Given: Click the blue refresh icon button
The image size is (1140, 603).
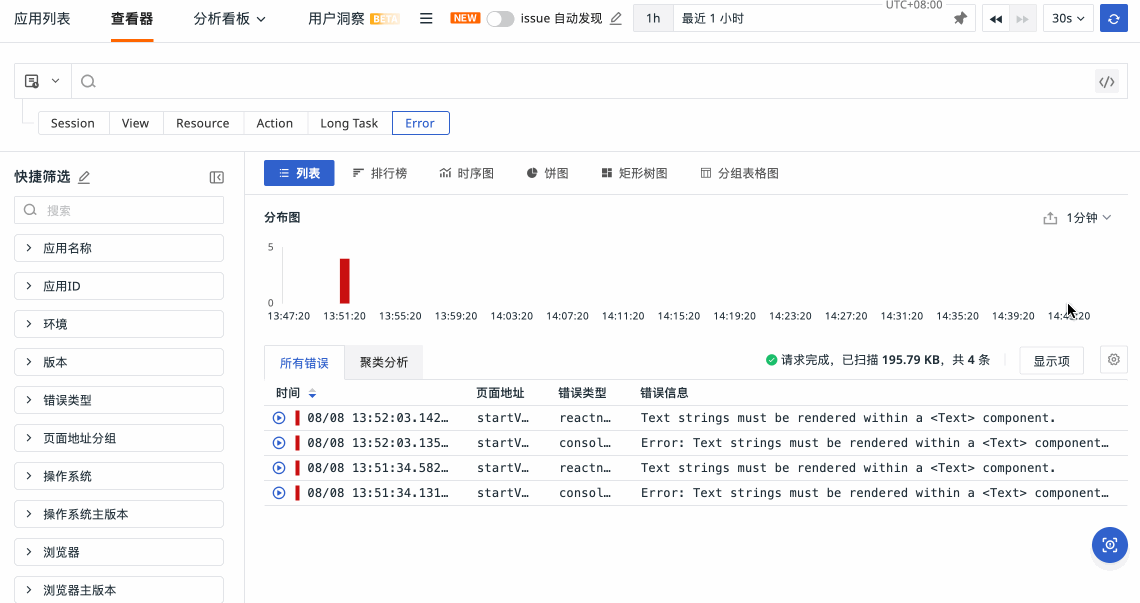Looking at the screenshot, I should tap(1113, 19).
